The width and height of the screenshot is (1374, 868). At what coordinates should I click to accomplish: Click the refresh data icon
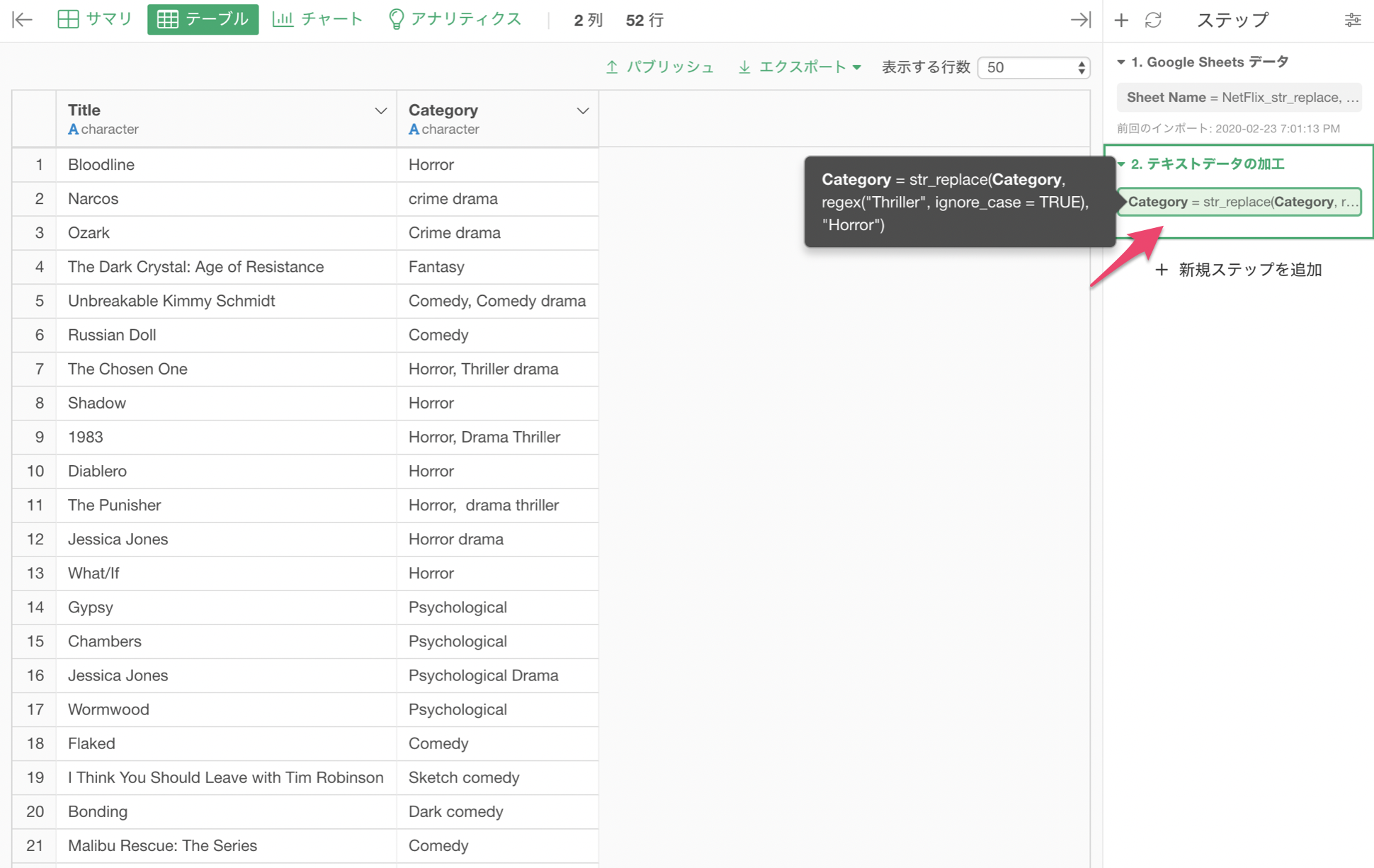coord(1153,21)
